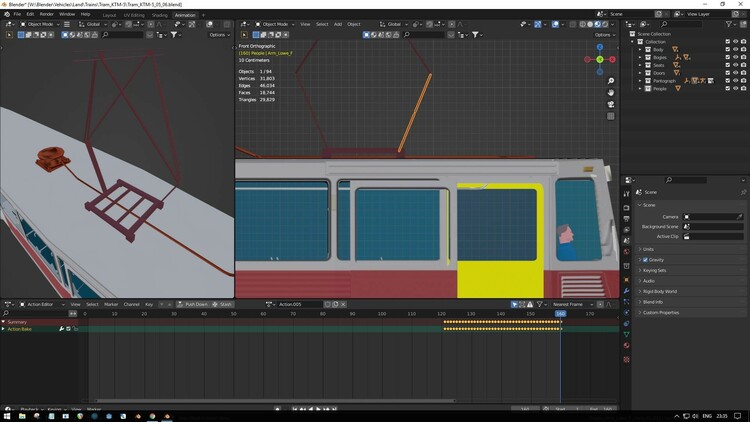Click the Push Down button
750x422 pixels.
[x=194, y=304]
